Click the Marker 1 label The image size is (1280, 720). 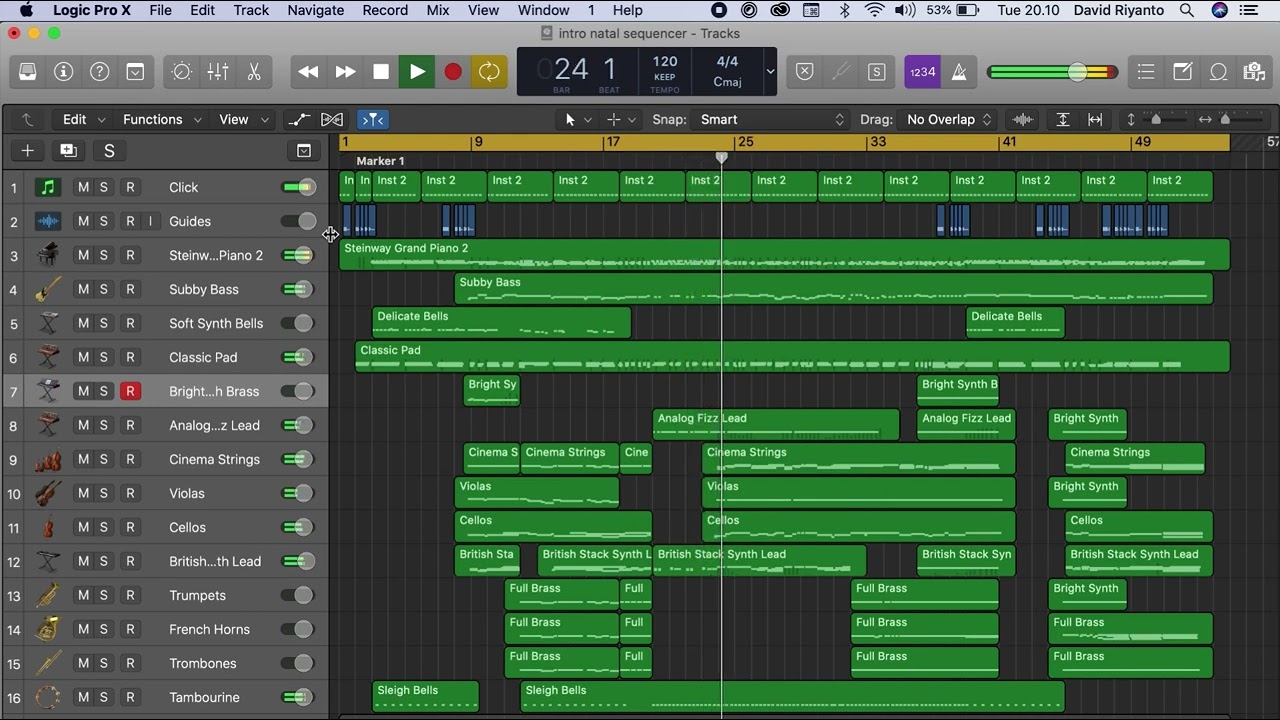click(380, 161)
